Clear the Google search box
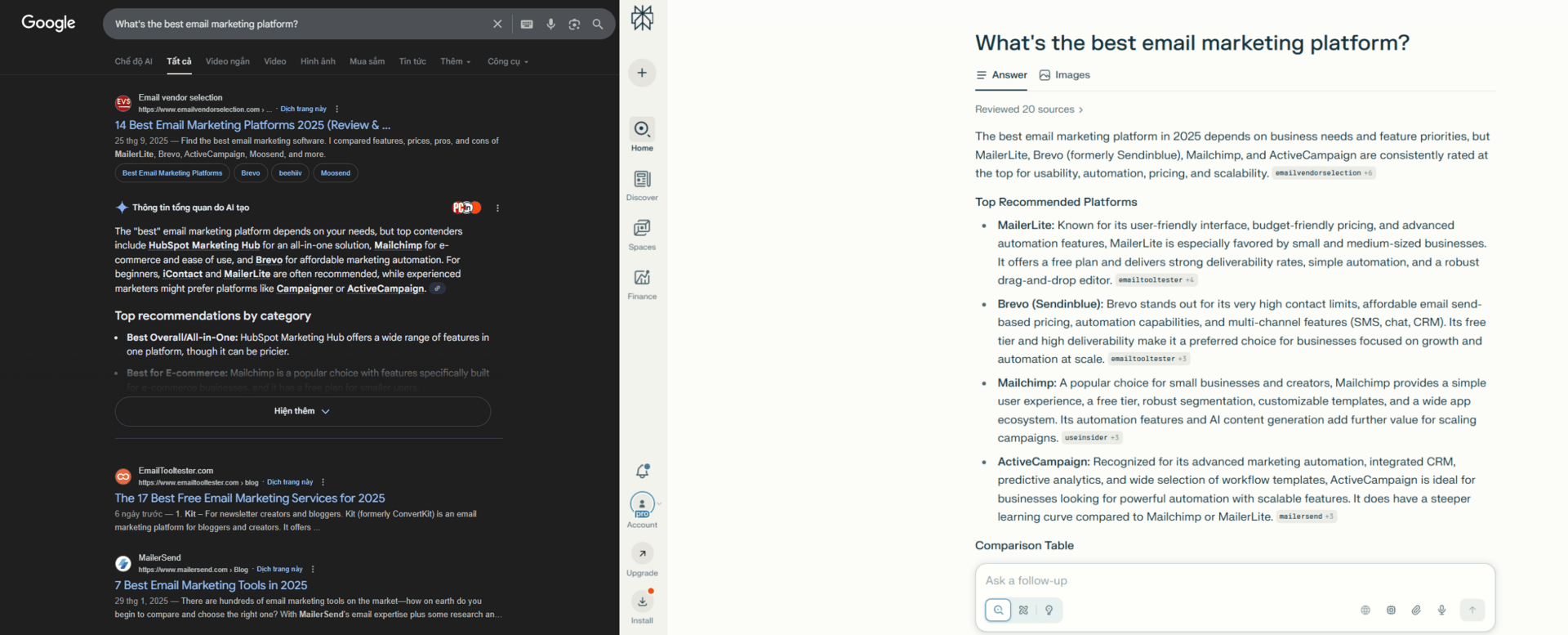The height and width of the screenshot is (635, 1568). tap(497, 24)
